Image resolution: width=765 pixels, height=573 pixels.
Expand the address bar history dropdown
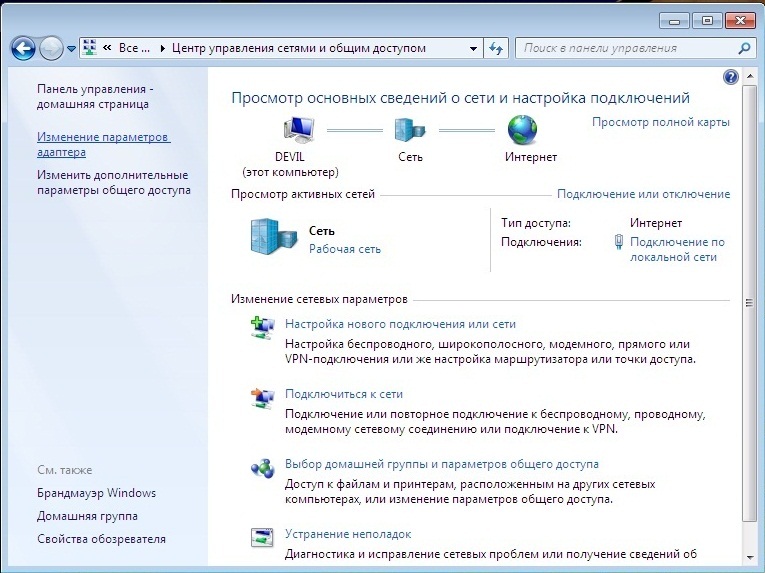[x=473, y=48]
